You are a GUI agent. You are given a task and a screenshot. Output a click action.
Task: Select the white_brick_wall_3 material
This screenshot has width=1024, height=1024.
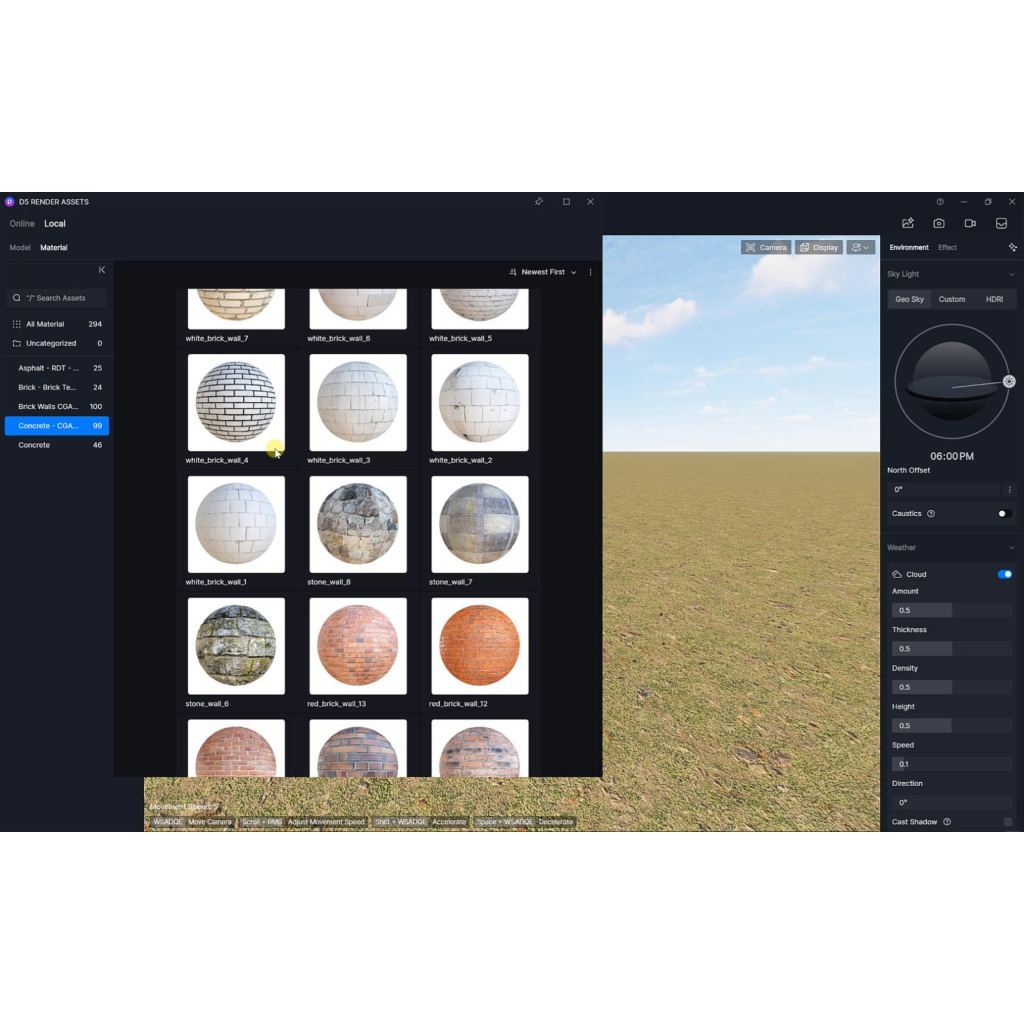coord(358,403)
